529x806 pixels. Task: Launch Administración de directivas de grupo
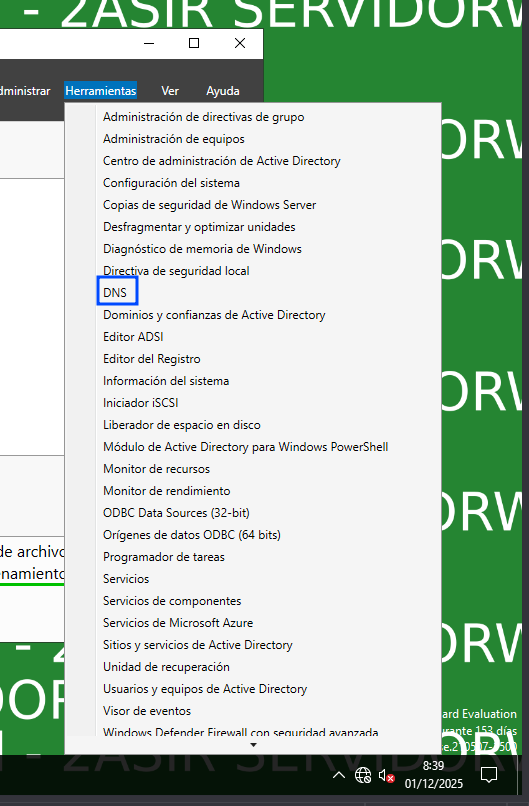[204, 117]
